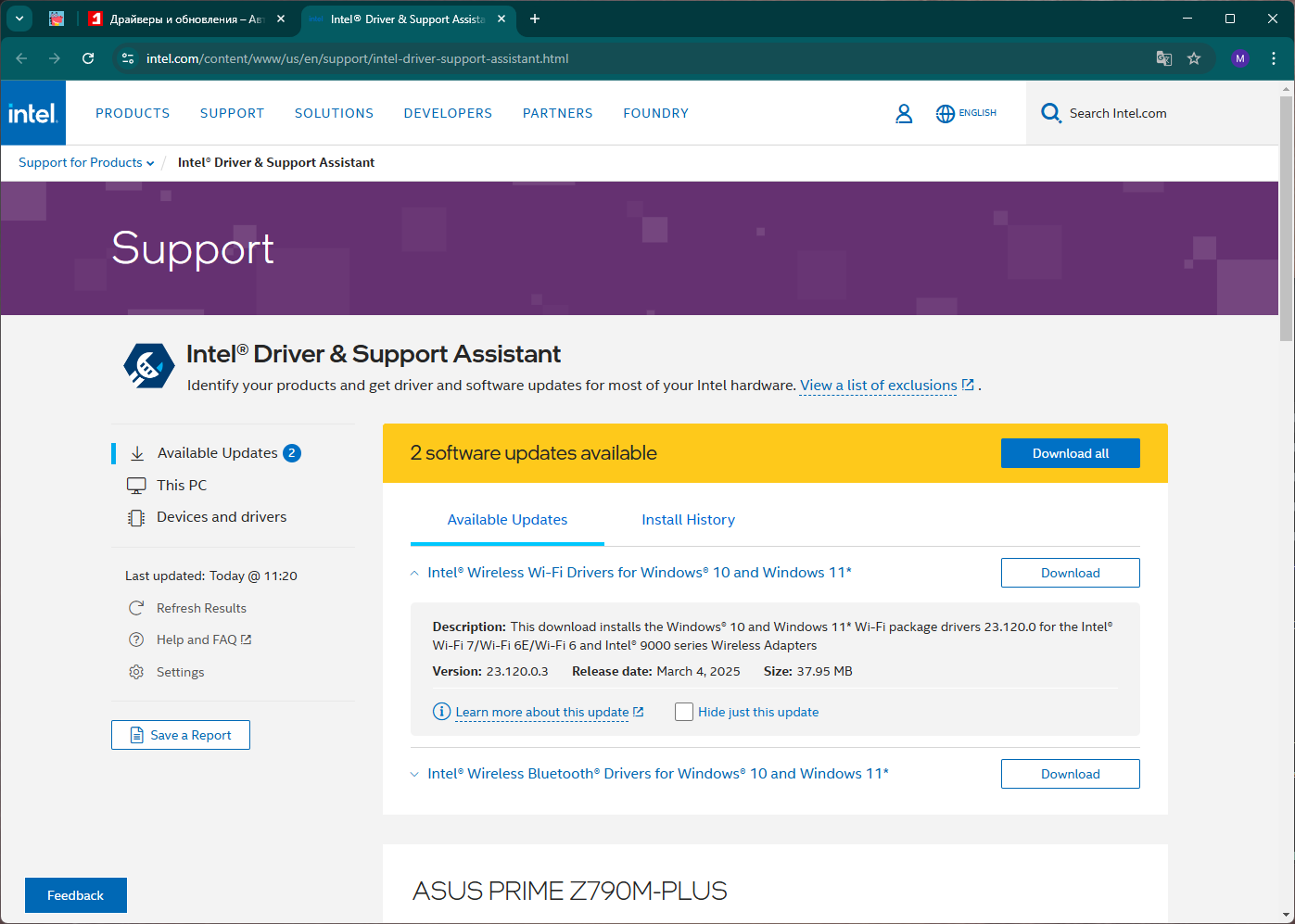Click the Refresh Results circular arrow icon
Screen dimensions: 1295x924
coord(136,608)
